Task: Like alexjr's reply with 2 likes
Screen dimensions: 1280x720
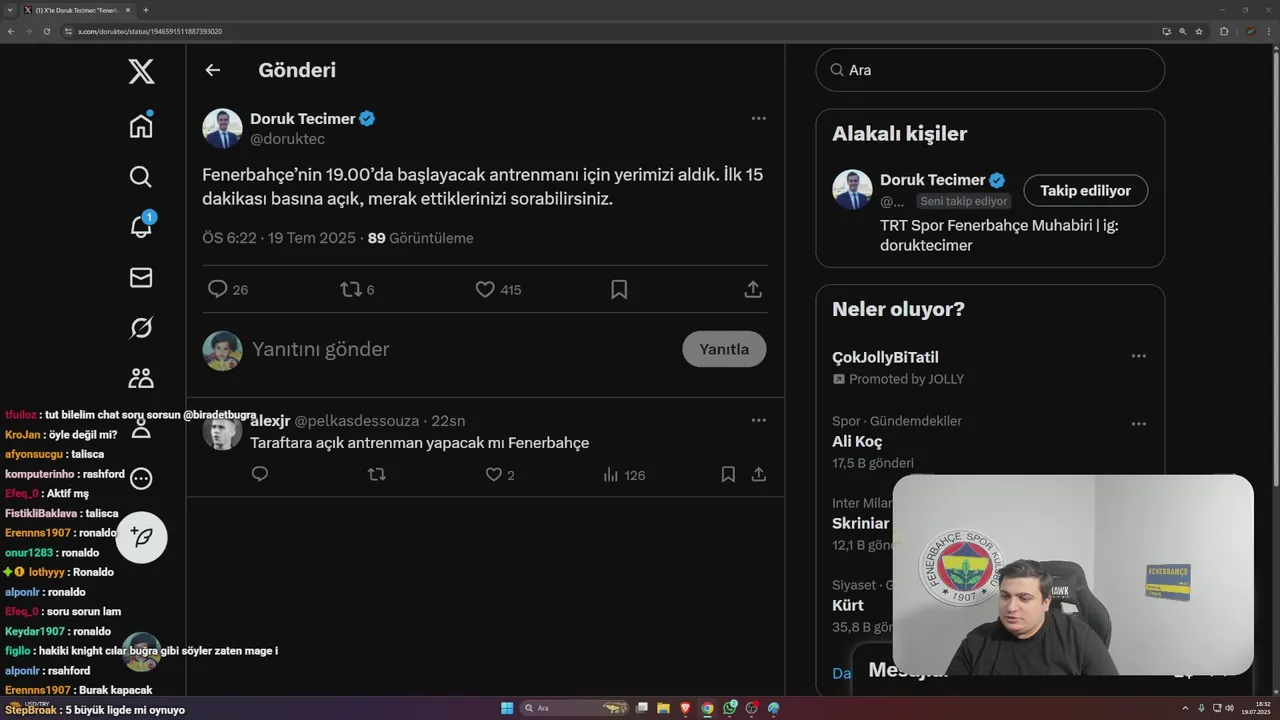Action: click(x=494, y=475)
